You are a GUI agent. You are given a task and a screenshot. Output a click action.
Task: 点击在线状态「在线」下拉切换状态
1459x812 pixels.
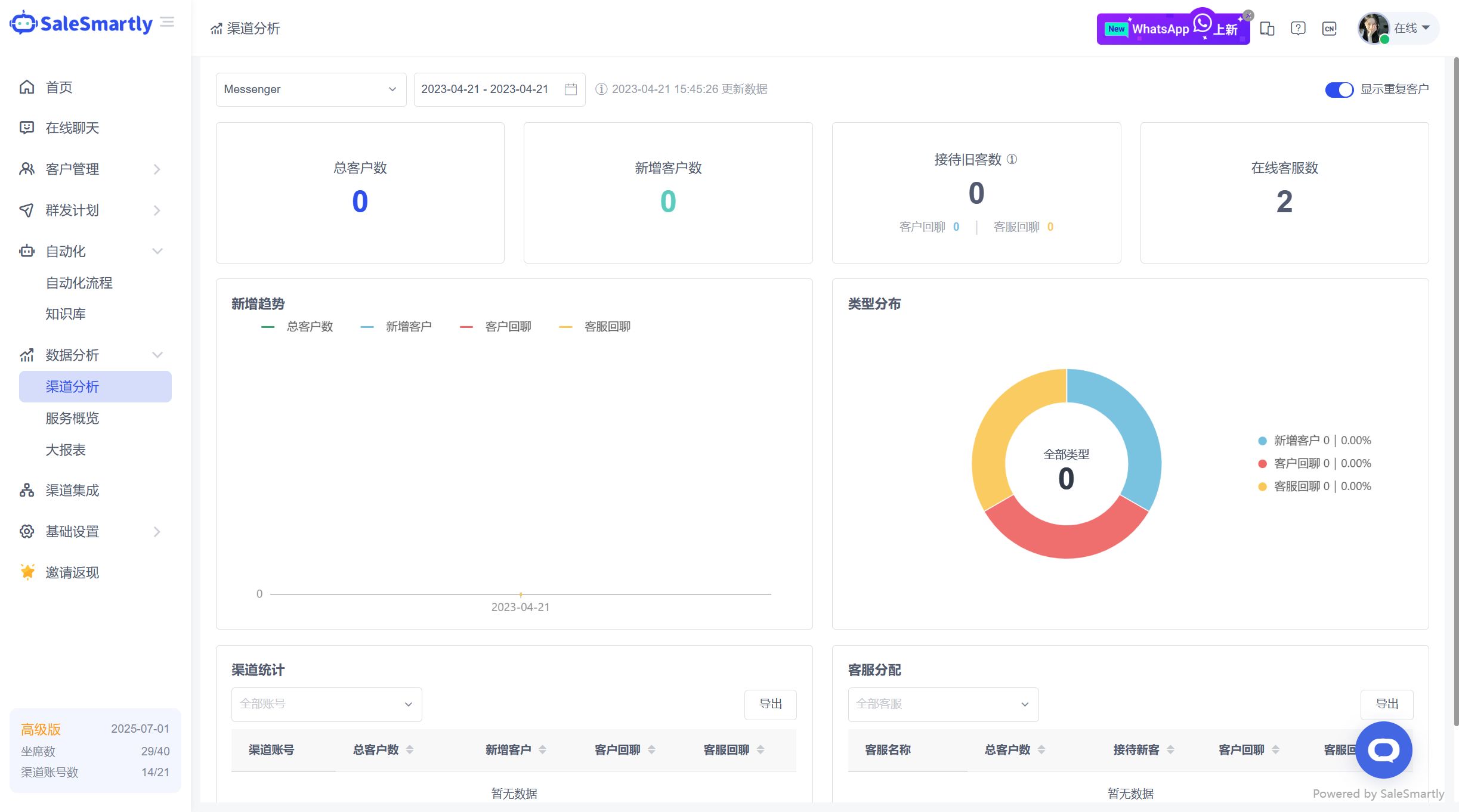tap(1409, 27)
